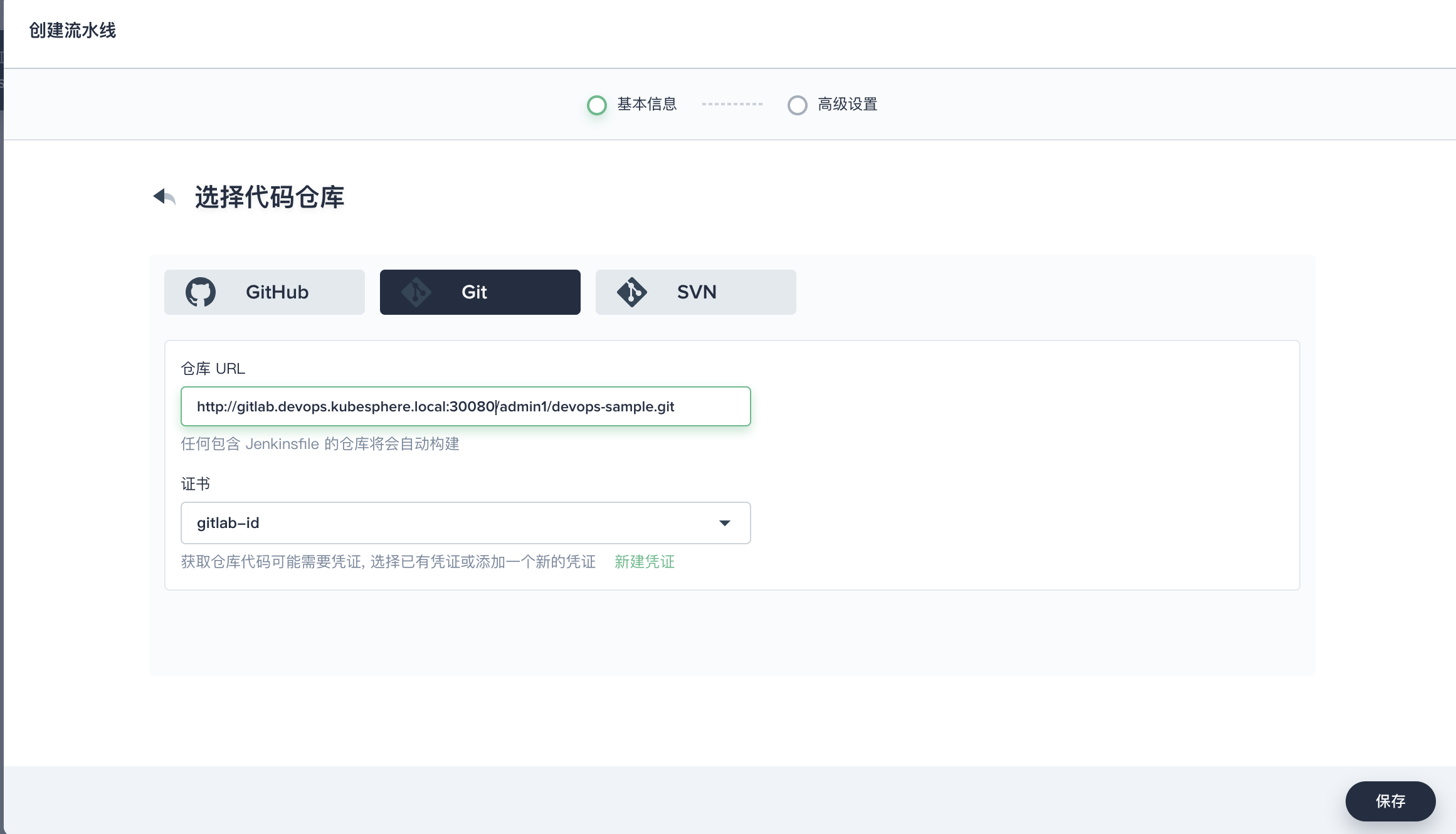
Task: Click the GitHub octocat logo icon
Action: (201, 292)
